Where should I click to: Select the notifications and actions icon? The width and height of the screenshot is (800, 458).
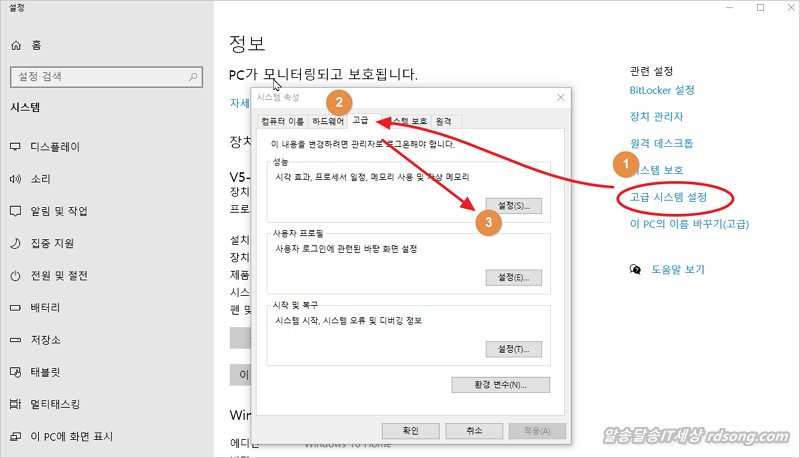point(16,211)
